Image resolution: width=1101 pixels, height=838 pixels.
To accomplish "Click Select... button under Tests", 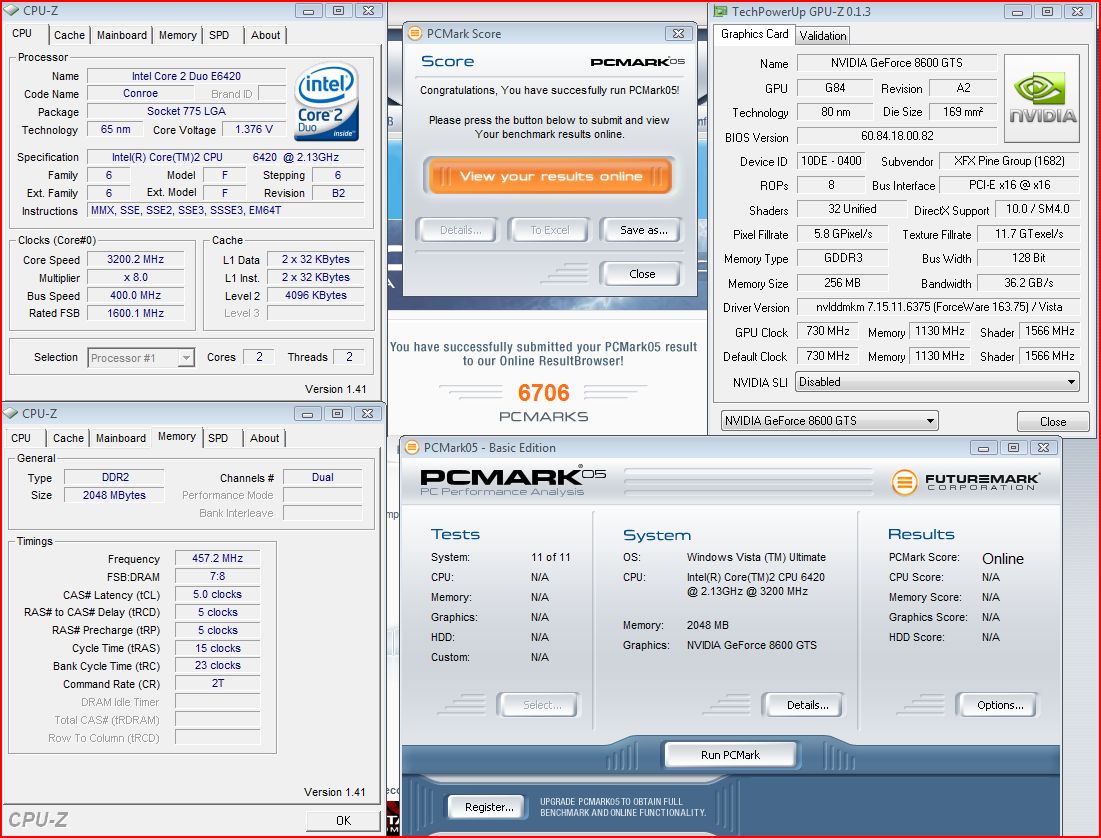I will click(x=541, y=705).
